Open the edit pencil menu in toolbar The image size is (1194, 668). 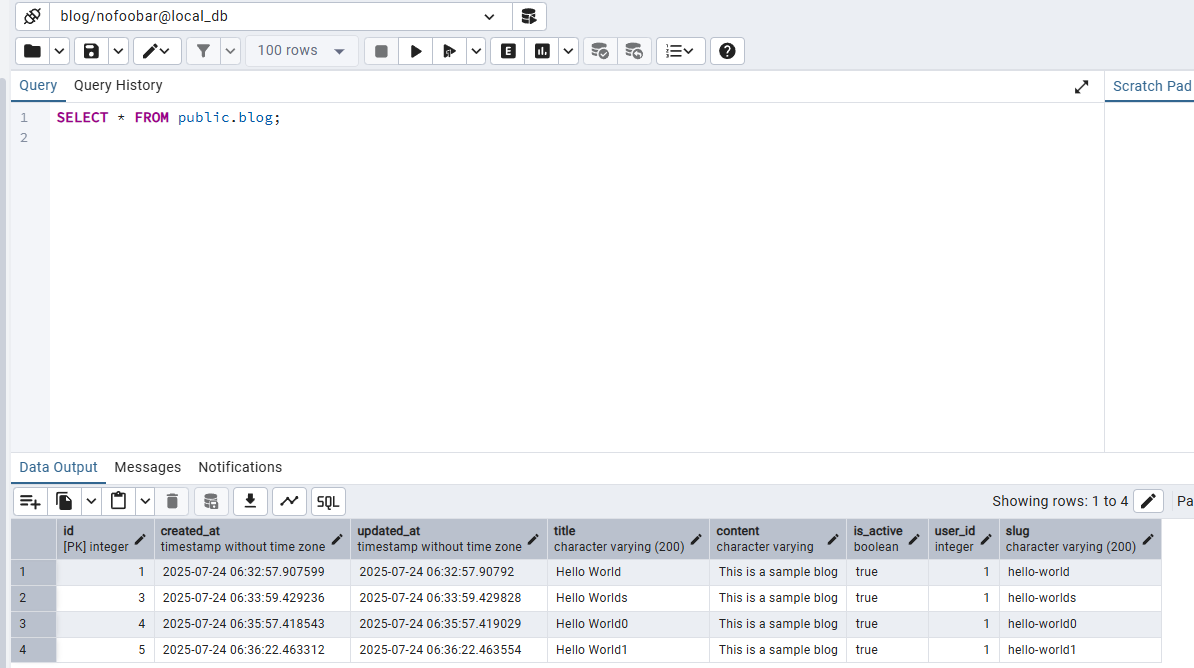coord(157,51)
